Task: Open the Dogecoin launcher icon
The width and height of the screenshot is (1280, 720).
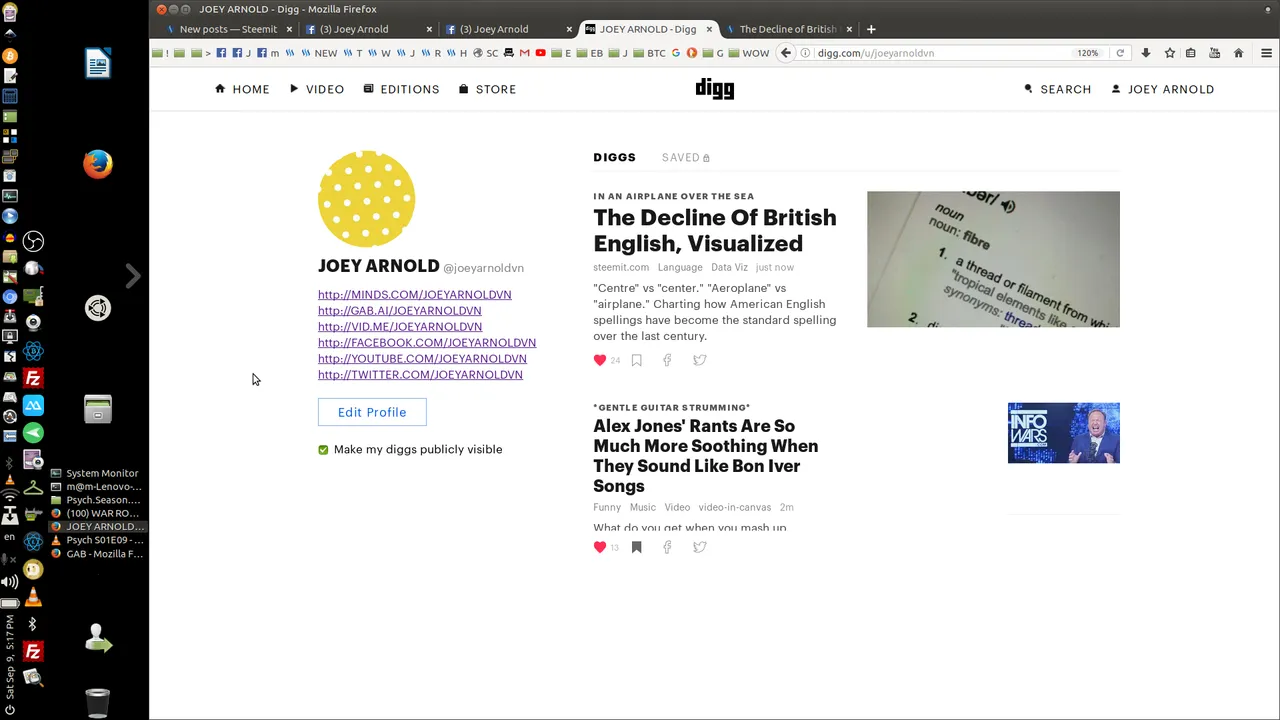Action: coord(33,570)
